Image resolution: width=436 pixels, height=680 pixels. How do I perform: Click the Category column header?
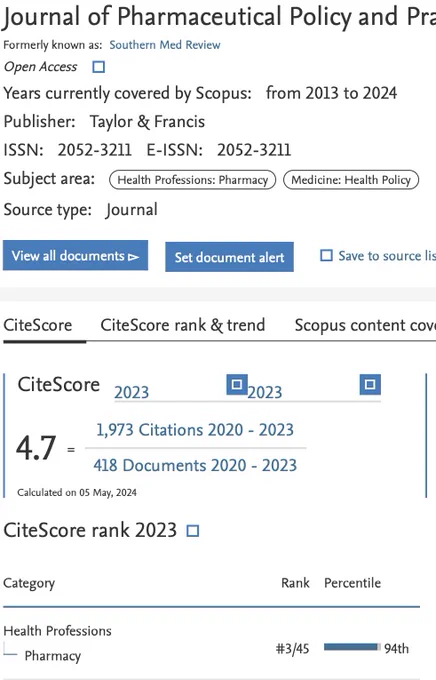29,583
